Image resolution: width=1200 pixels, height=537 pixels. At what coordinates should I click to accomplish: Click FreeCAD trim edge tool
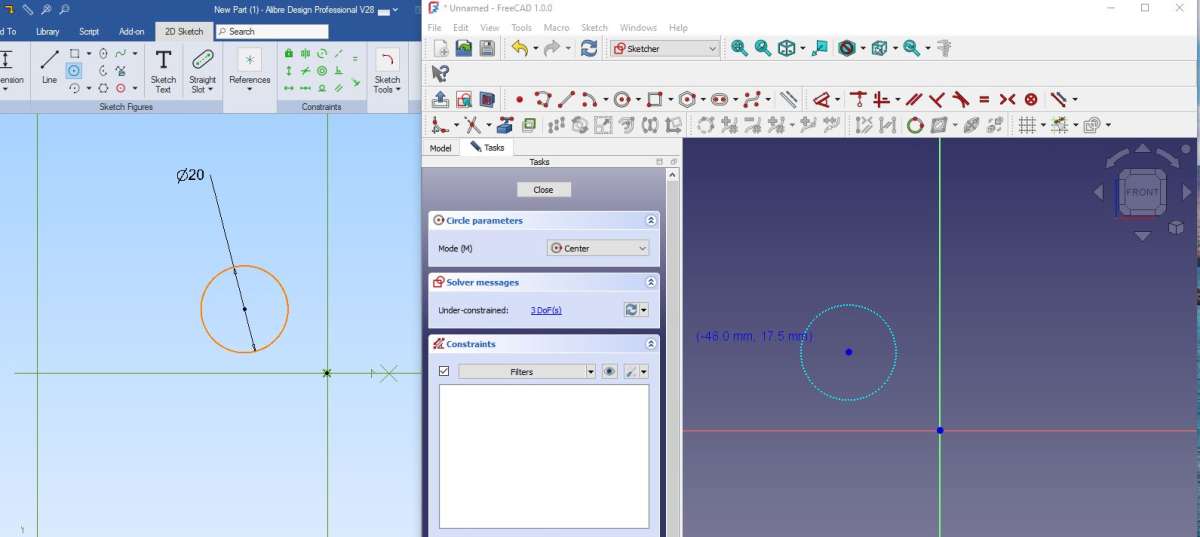click(472, 125)
